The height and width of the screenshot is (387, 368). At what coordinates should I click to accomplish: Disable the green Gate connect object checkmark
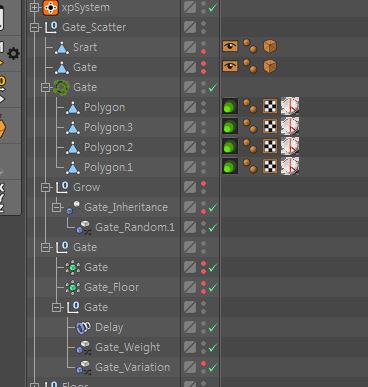click(212, 88)
